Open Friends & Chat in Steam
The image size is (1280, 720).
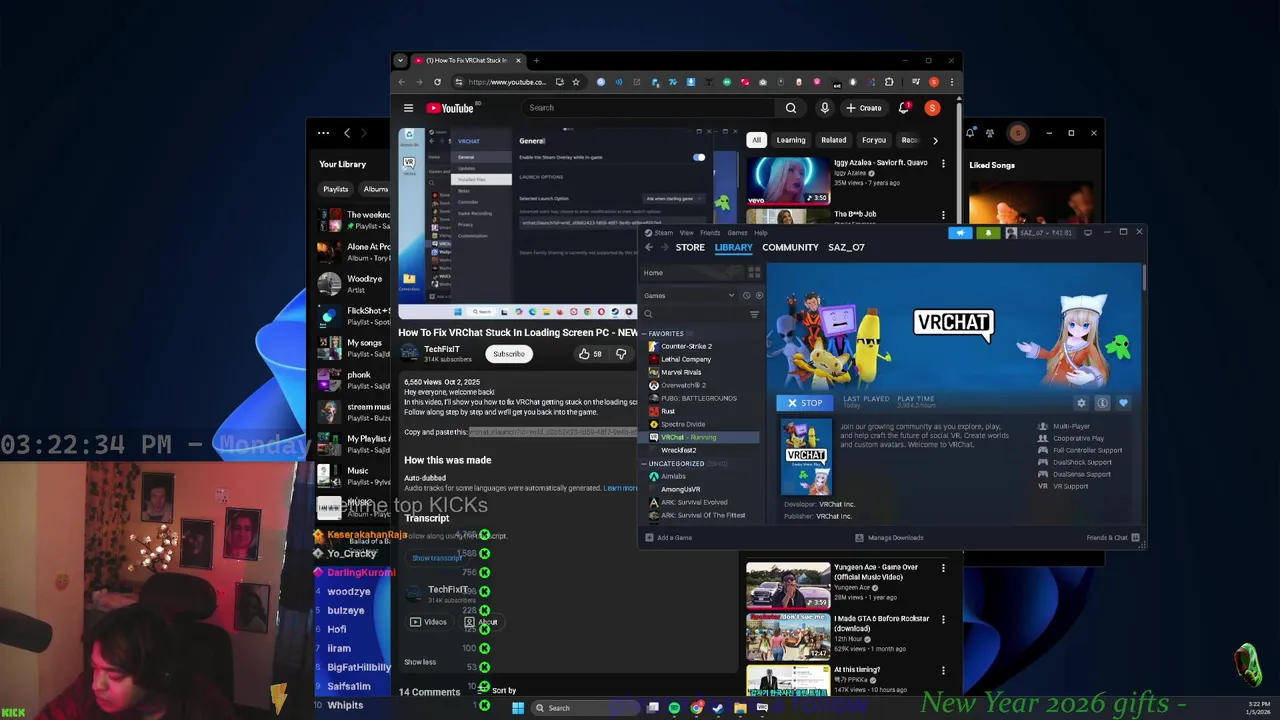pyautogui.click(x=1112, y=538)
